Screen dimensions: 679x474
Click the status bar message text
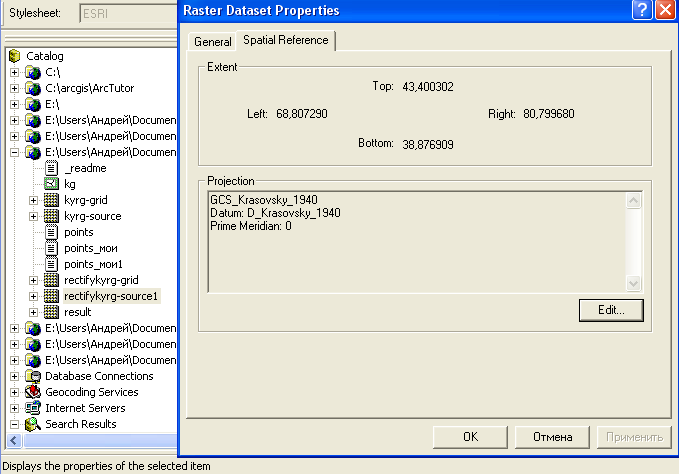click(107, 466)
